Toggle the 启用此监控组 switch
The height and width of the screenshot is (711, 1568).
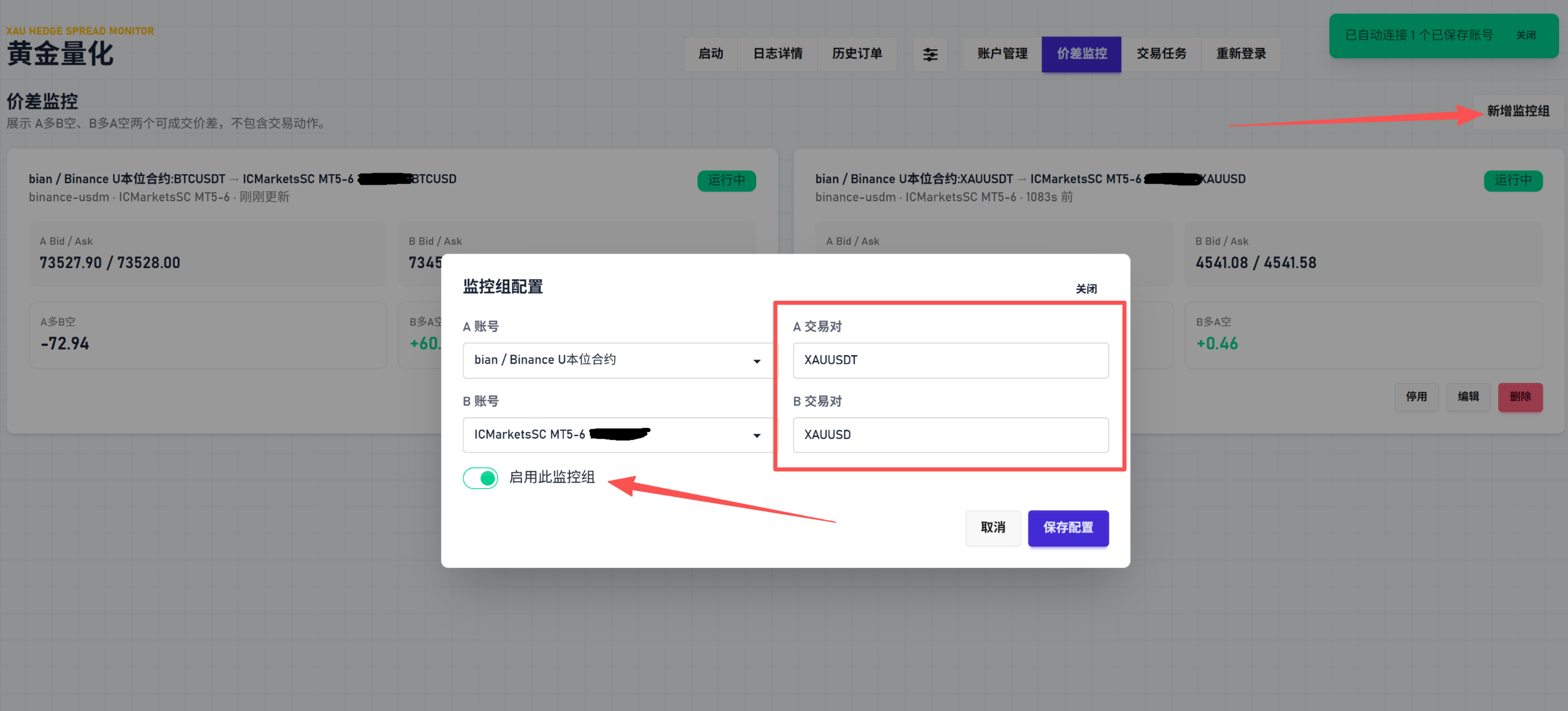(x=480, y=477)
